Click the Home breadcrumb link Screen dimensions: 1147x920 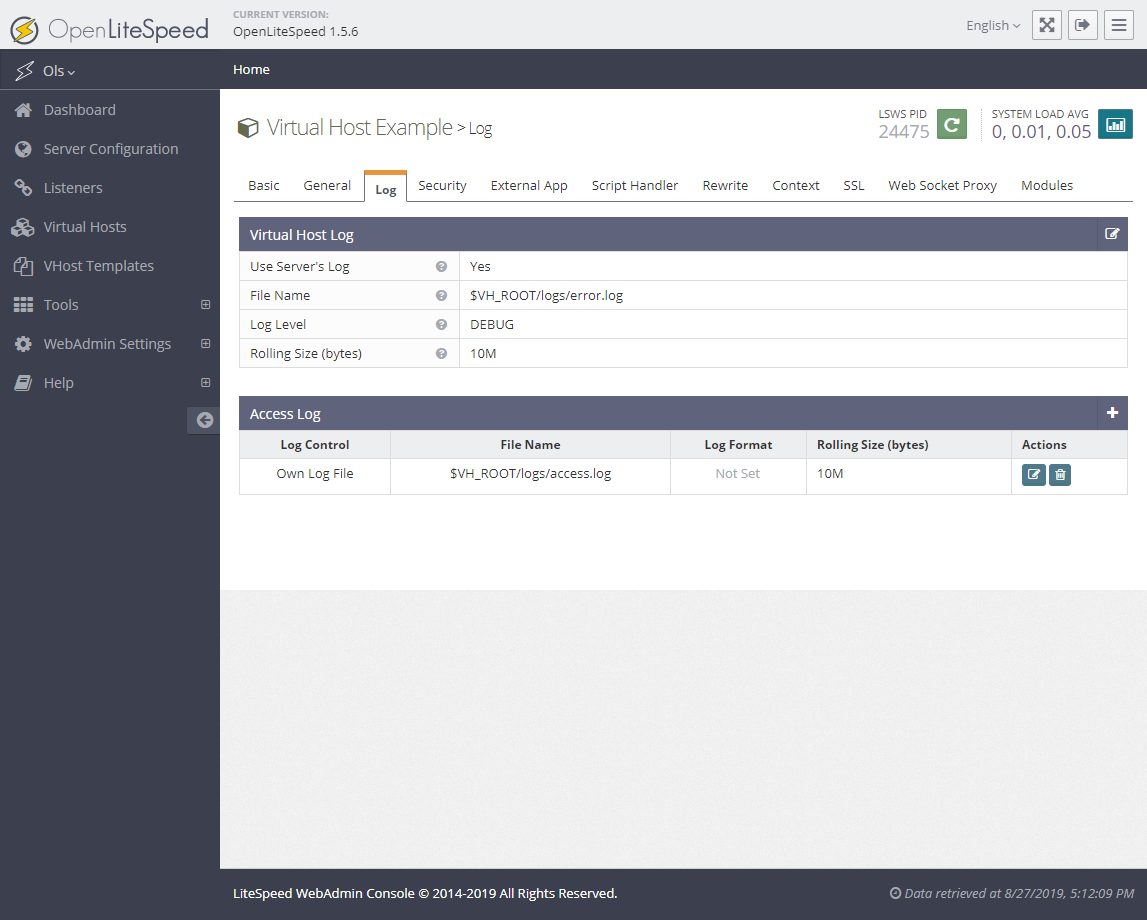coord(251,69)
